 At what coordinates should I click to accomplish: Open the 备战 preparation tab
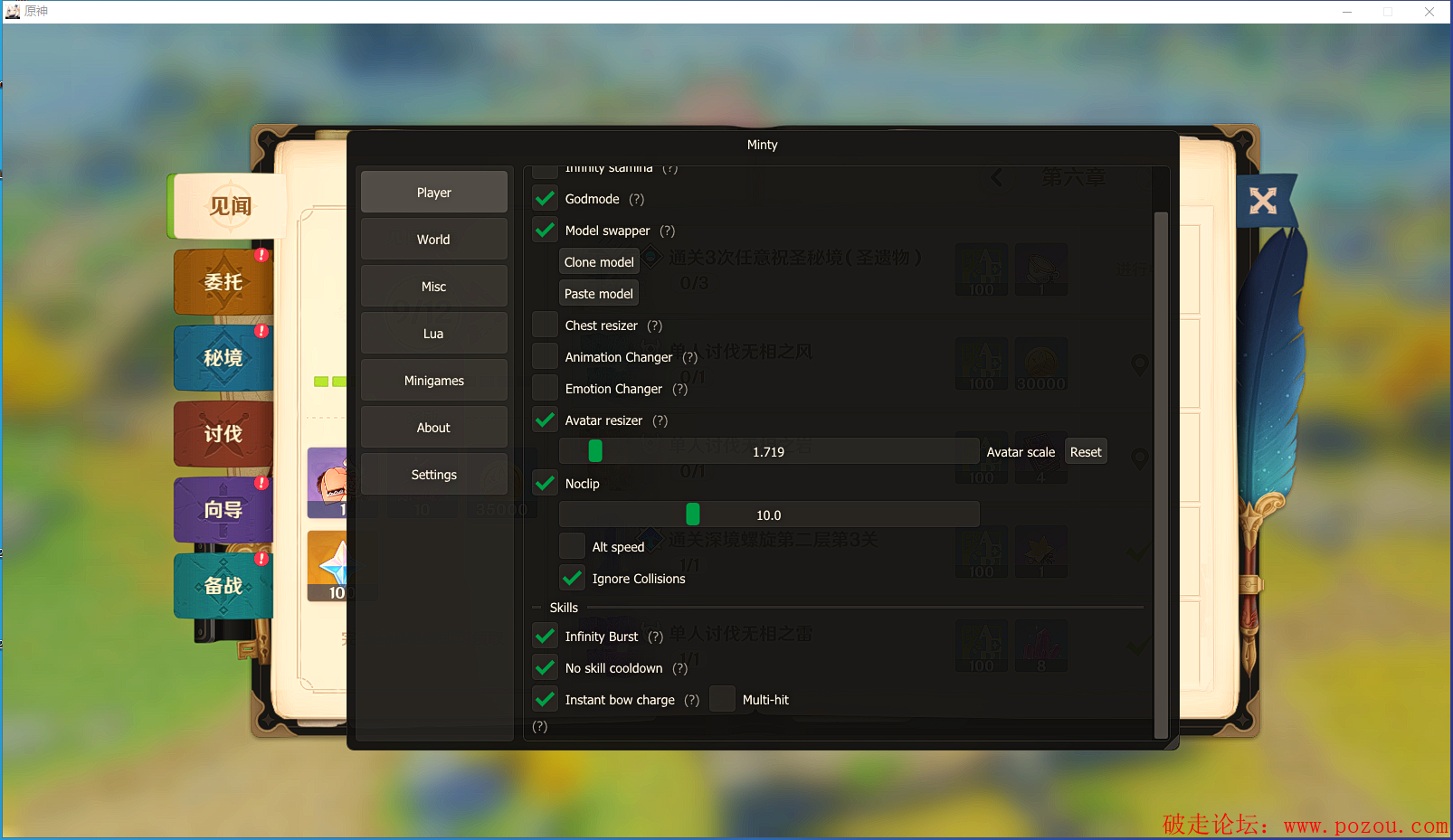click(x=223, y=586)
